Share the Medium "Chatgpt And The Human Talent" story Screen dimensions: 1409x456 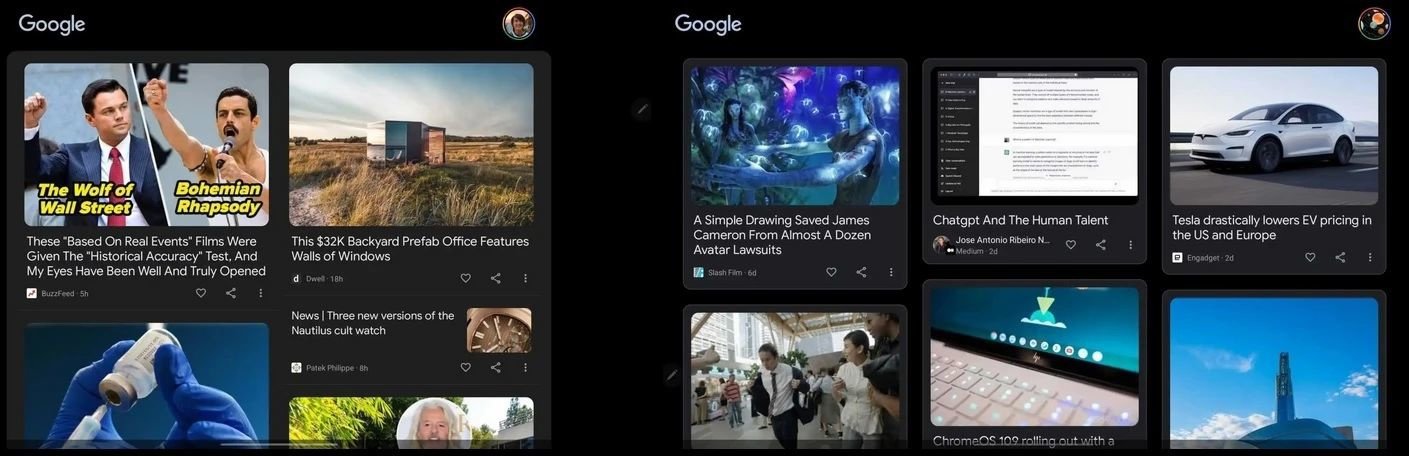[x=1101, y=245]
